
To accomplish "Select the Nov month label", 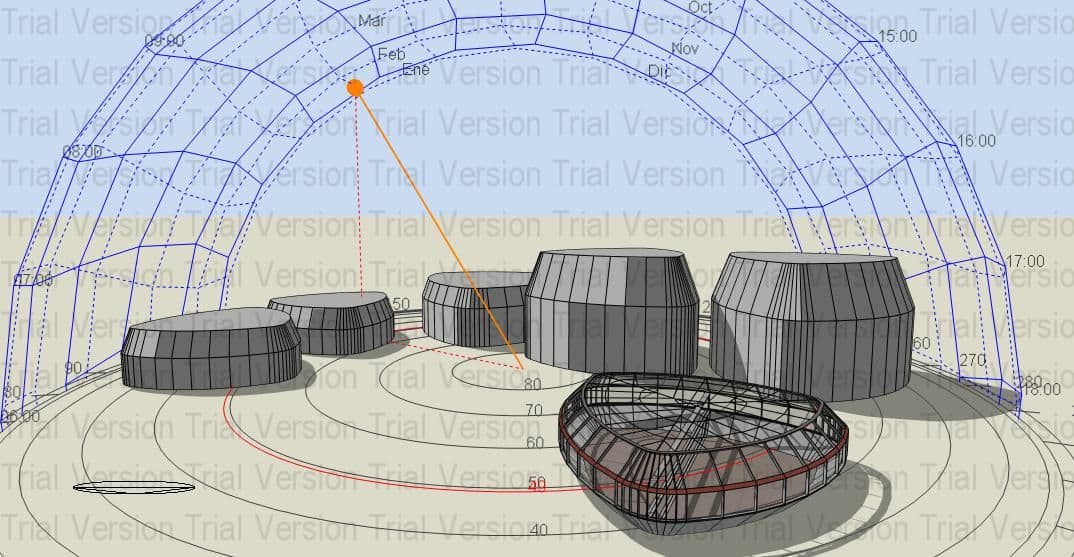I will click(x=685, y=49).
